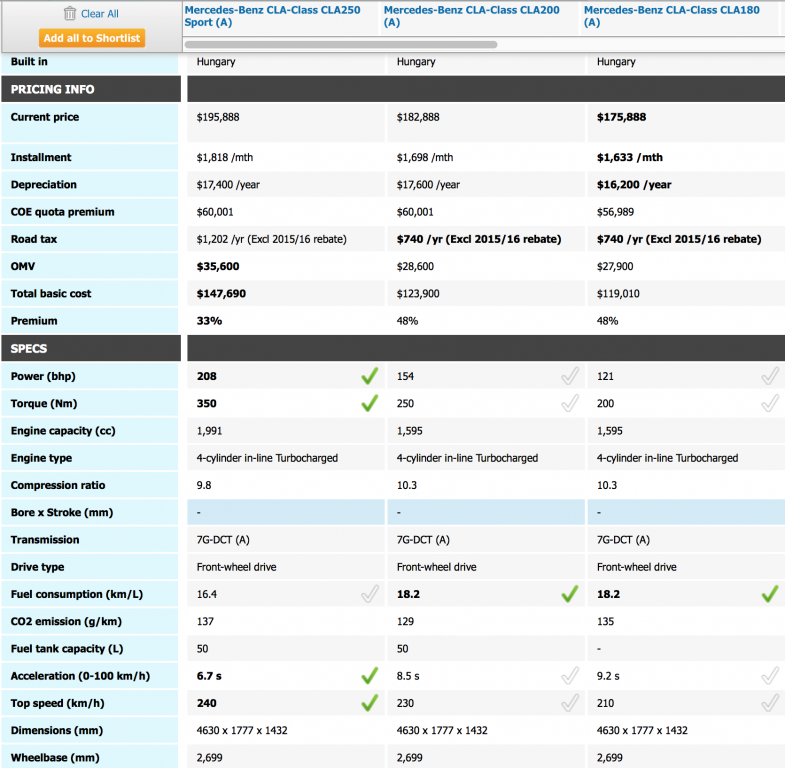Click green checkmark for CLA200 fuel consumption 18.2
Image resolution: width=785 pixels, height=768 pixels.
[570, 594]
